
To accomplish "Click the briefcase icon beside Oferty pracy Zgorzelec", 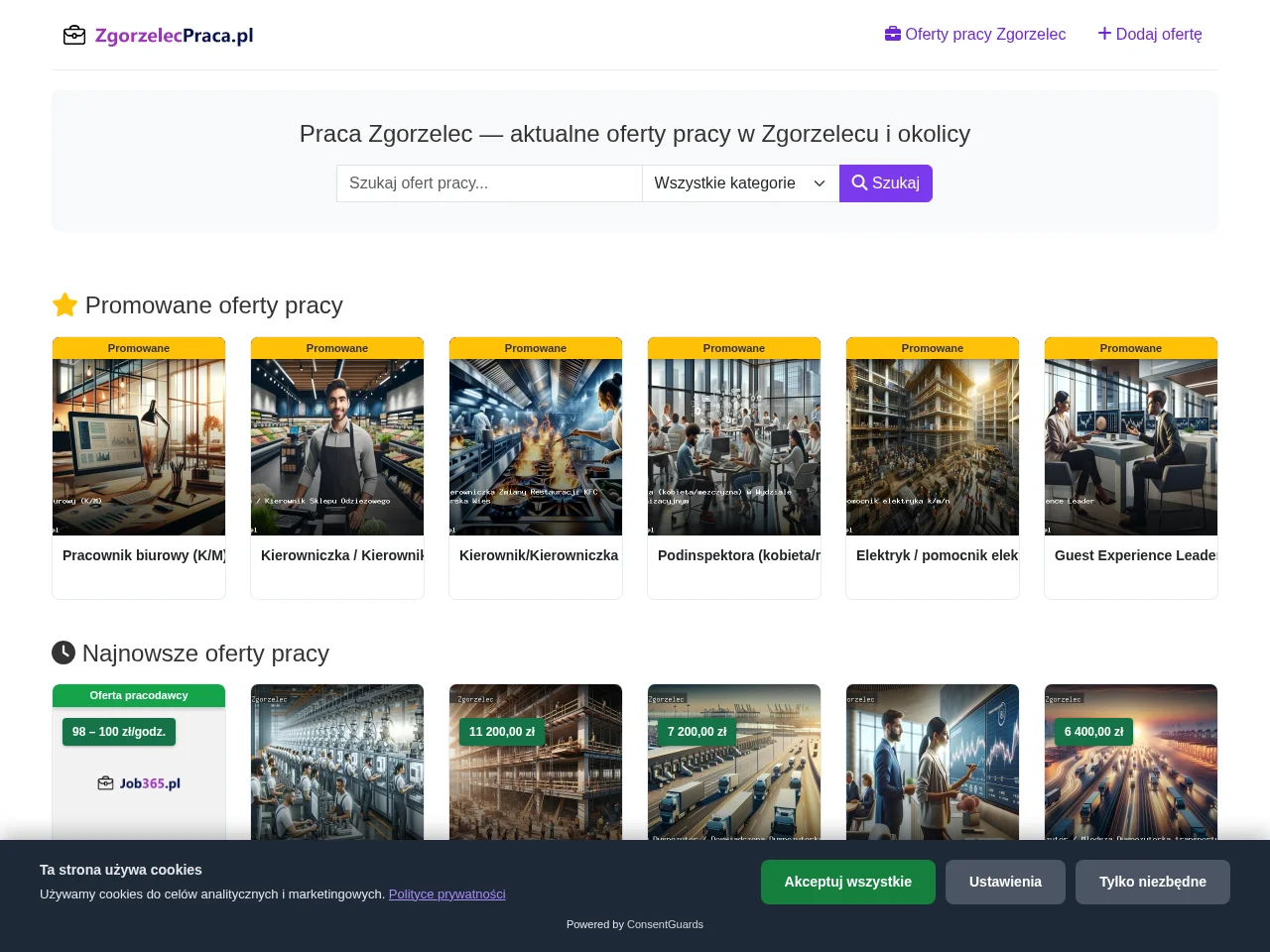I will click(893, 34).
